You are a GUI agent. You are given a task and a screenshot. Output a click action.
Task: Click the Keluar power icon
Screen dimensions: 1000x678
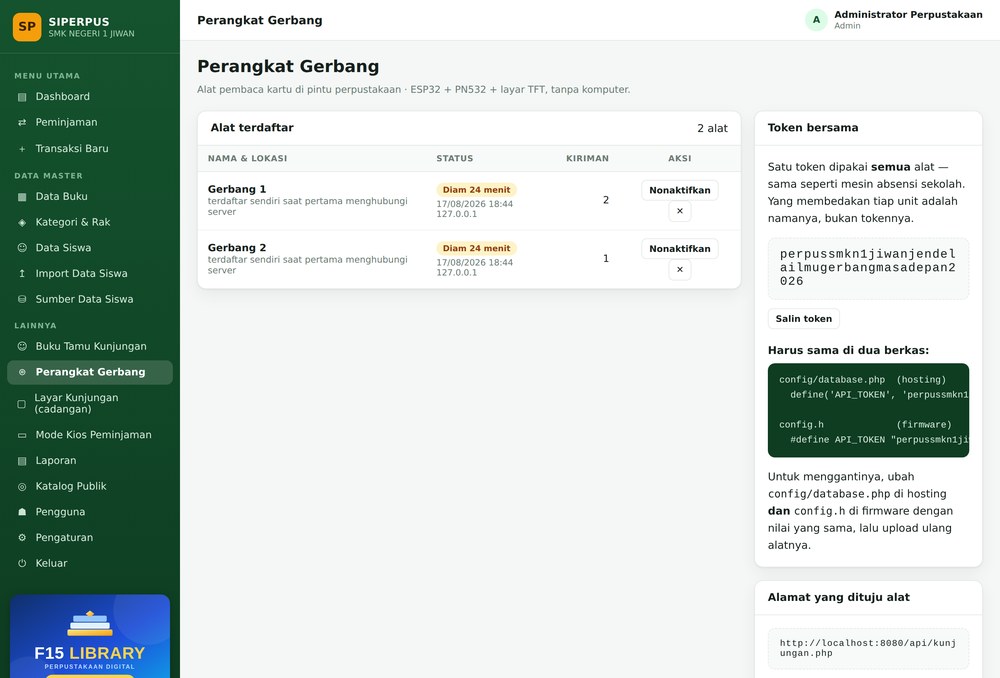(x=22, y=563)
